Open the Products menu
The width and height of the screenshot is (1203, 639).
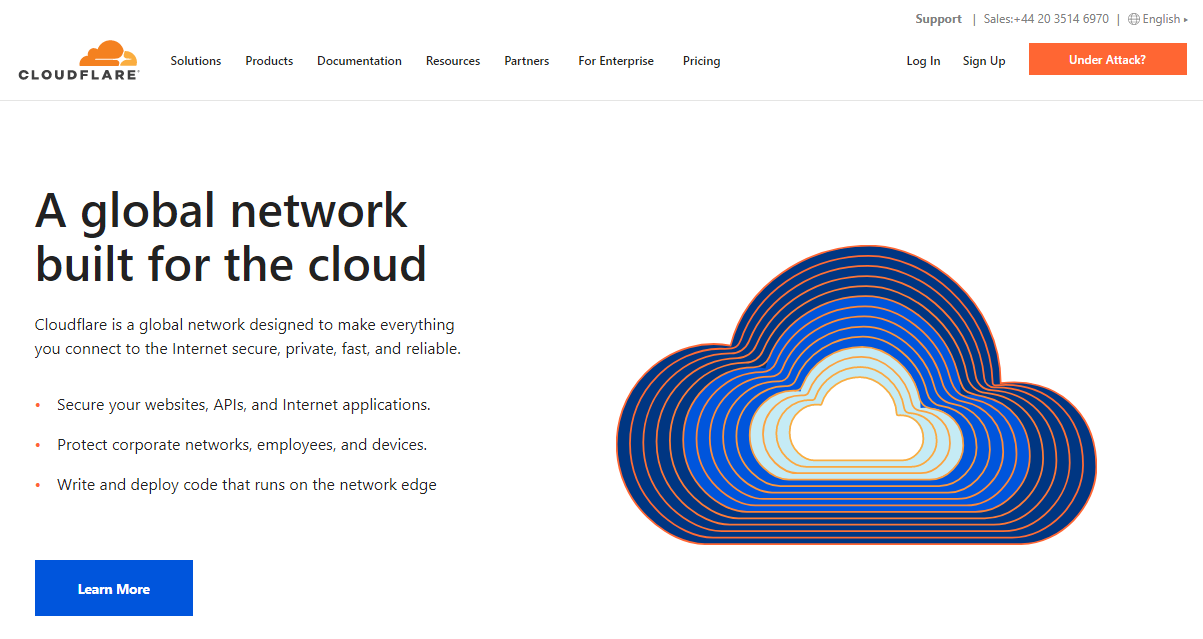(269, 61)
